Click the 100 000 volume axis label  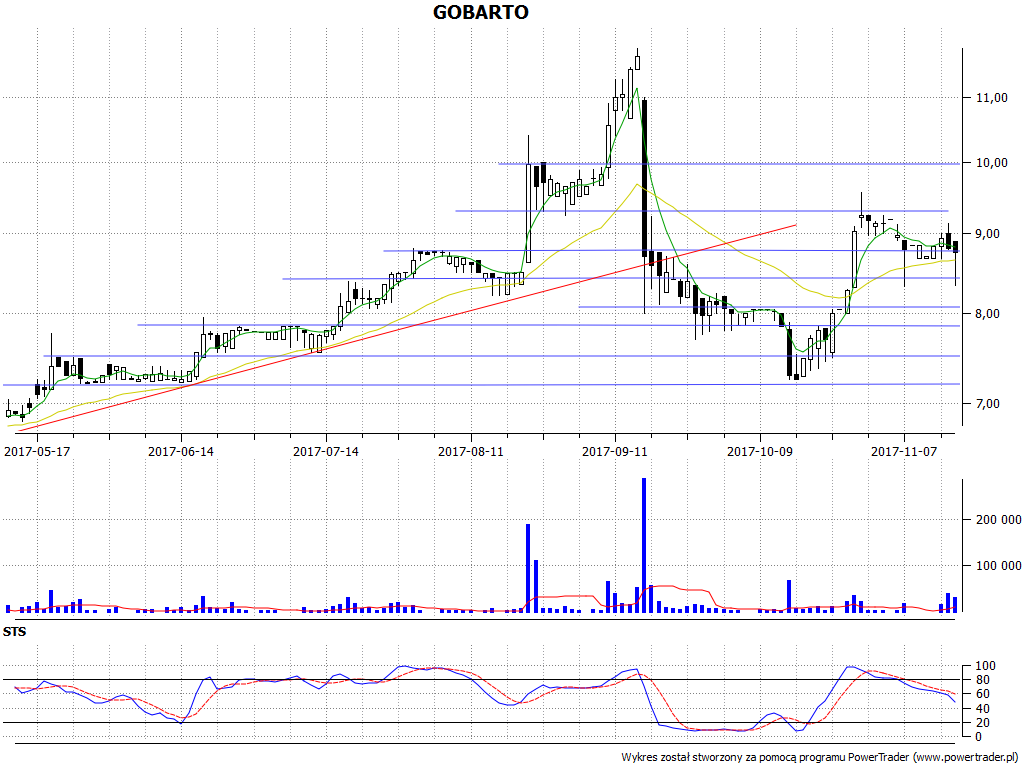click(x=999, y=566)
